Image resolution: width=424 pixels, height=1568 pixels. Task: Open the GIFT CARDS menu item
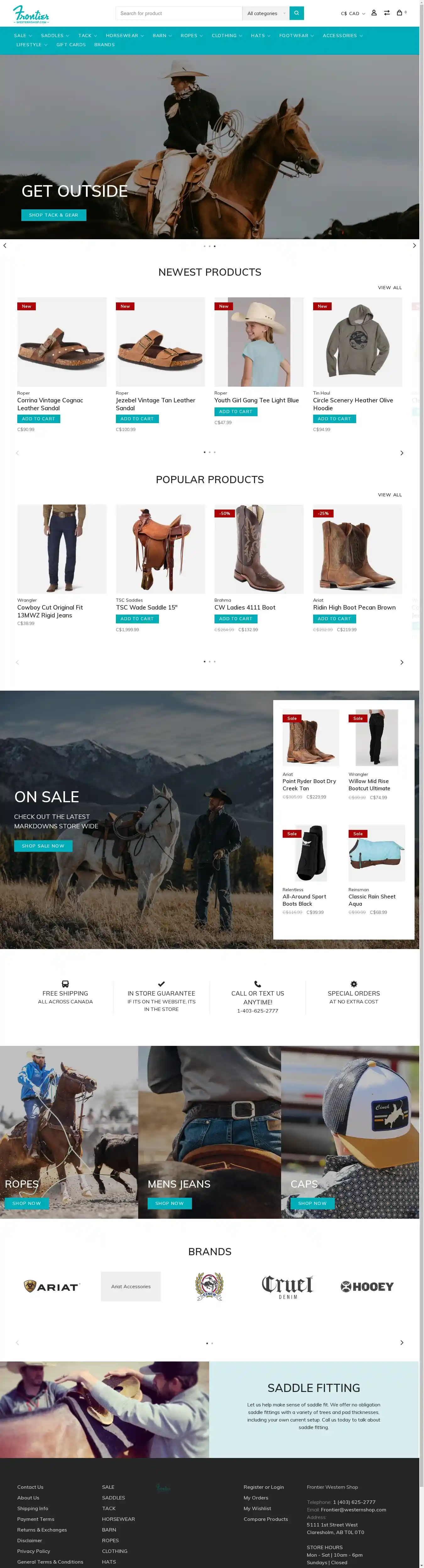(x=71, y=45)
